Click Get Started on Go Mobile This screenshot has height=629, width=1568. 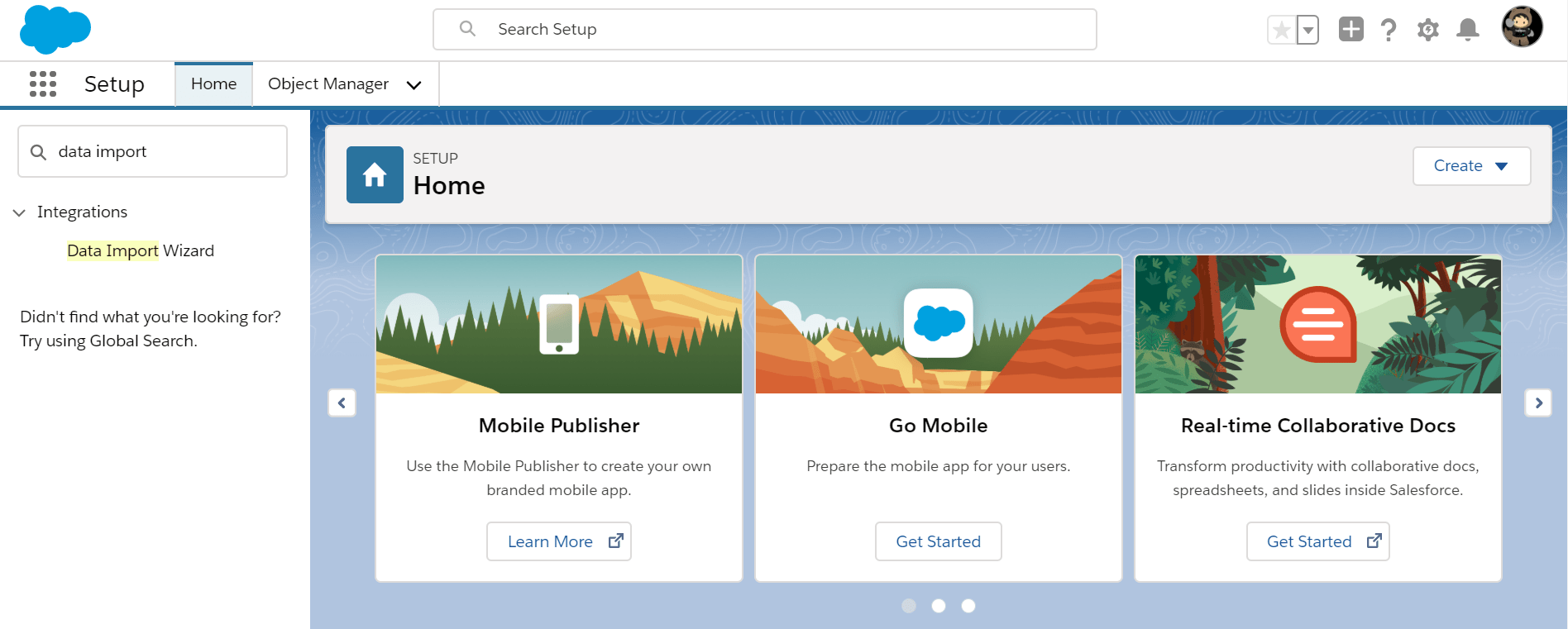[939, 541]
